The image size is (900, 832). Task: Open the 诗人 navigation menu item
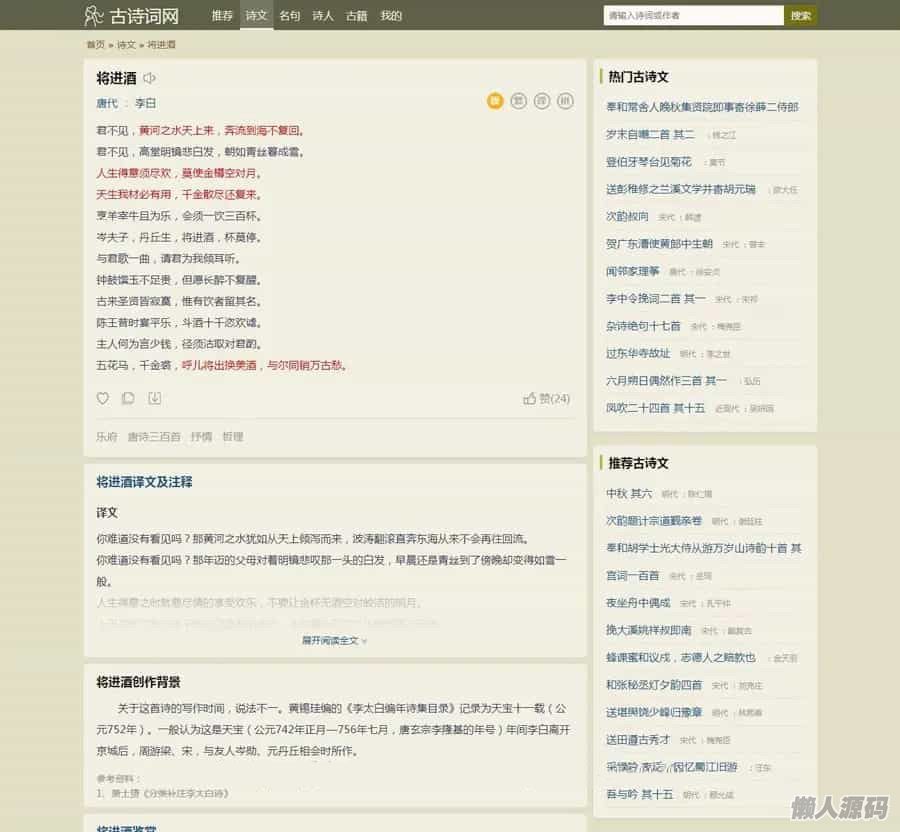point(323,16)
